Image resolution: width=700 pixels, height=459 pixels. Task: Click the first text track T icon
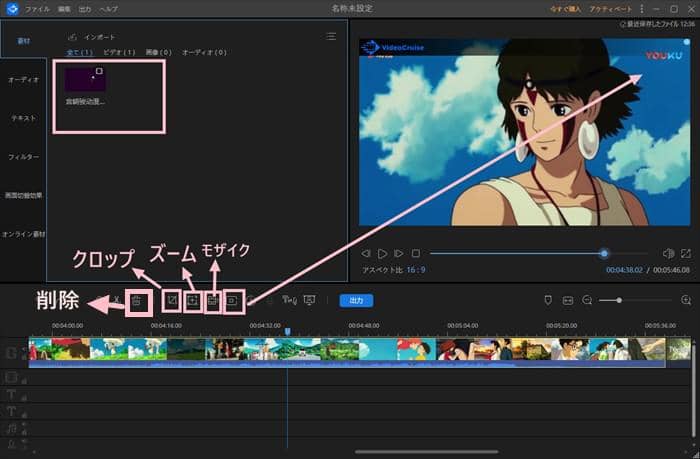(x=11, y=394)
